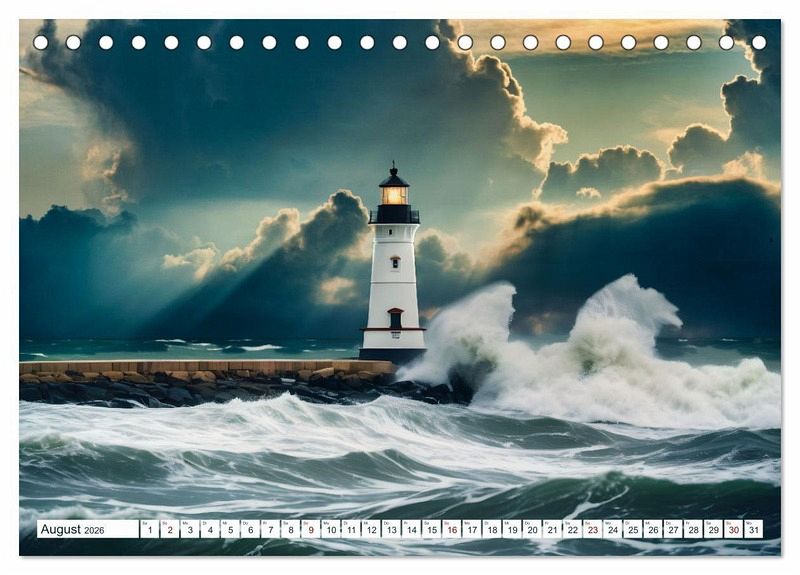
Task: Click the last binding hole at top-right
Action: (759, 42)
